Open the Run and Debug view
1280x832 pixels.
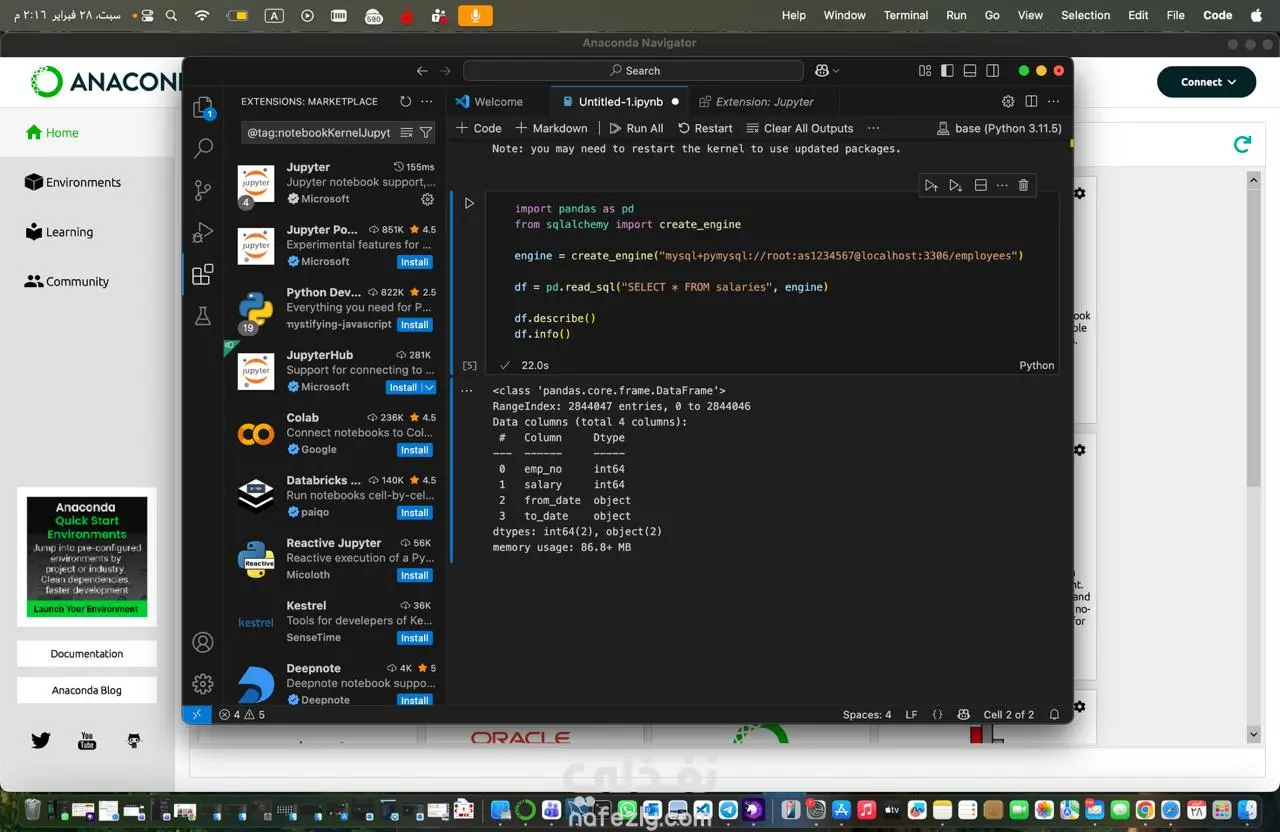(203, 232)
